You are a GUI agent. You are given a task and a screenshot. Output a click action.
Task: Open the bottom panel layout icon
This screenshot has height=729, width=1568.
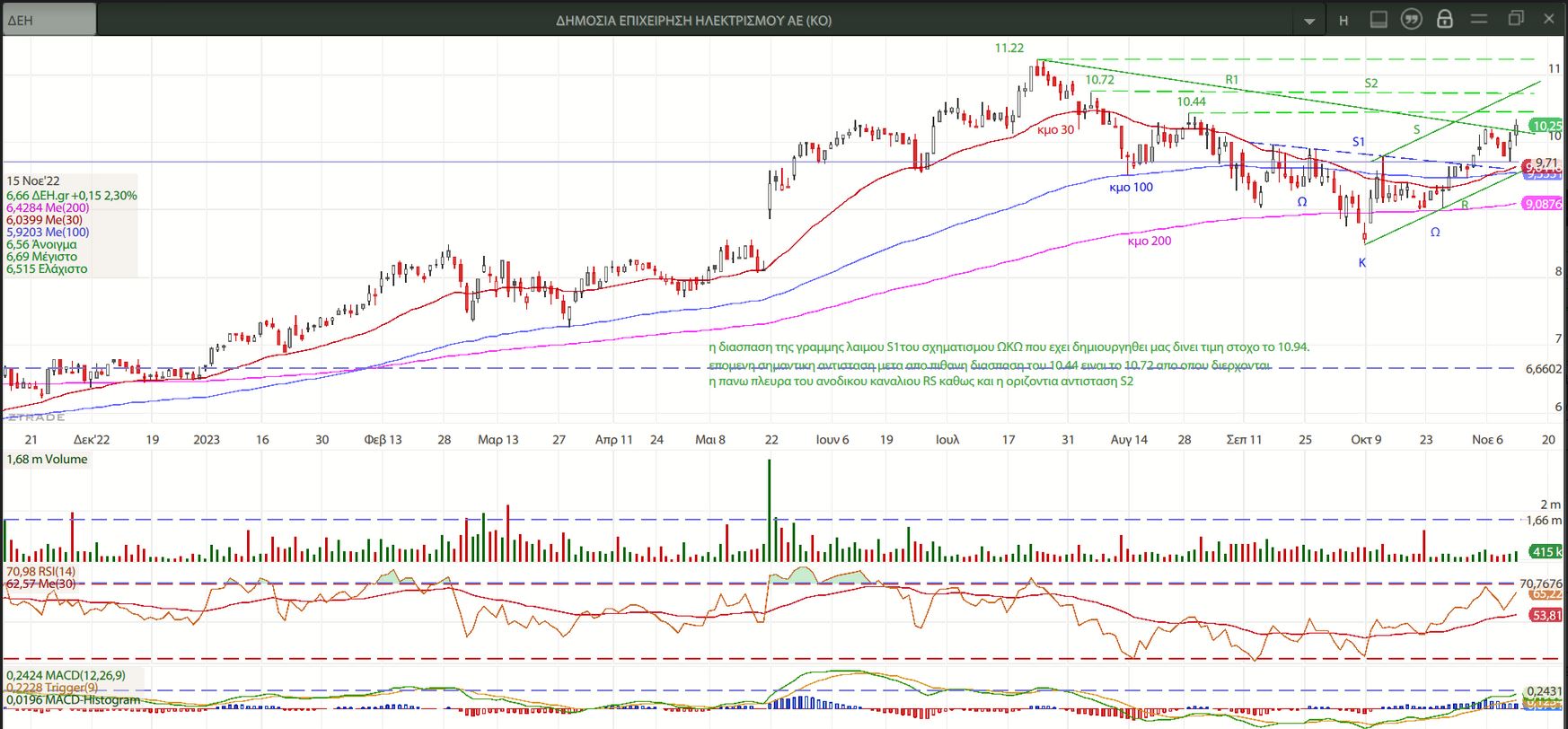(x=1378, y=20)
